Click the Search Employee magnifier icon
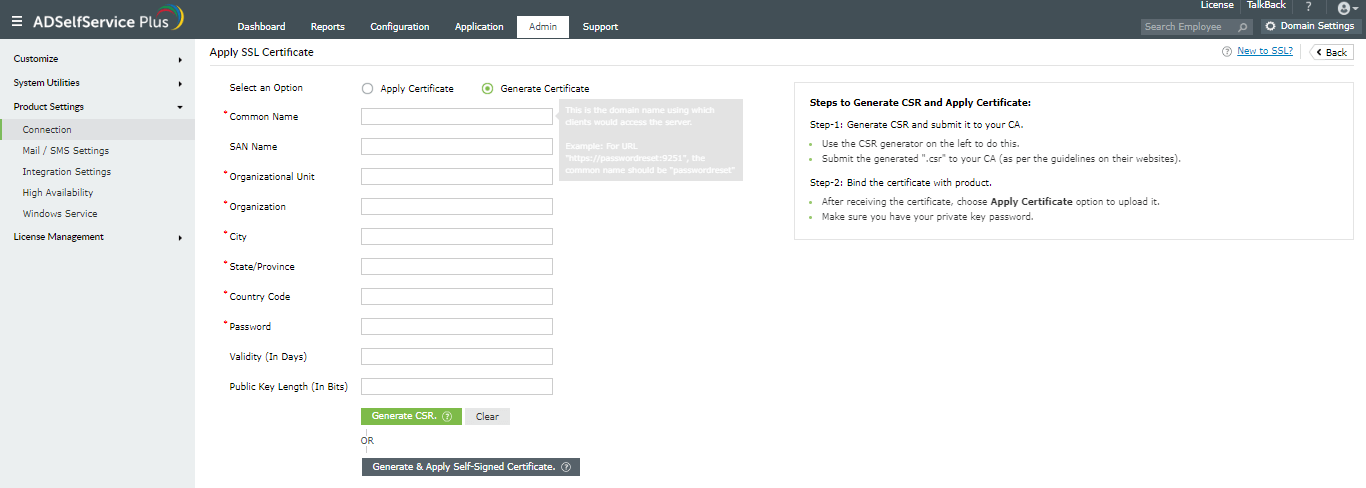 click(1243, 27)
